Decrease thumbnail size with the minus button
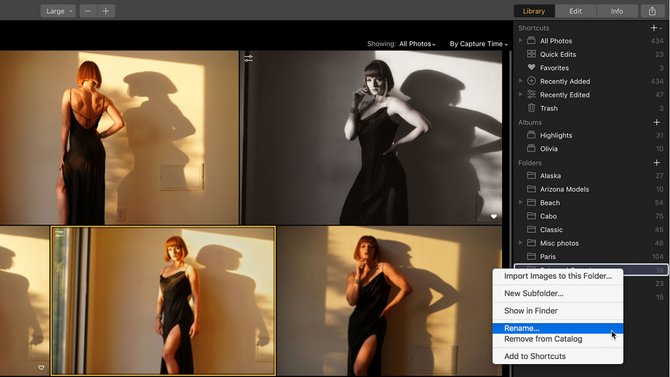 tap(88, 11)
